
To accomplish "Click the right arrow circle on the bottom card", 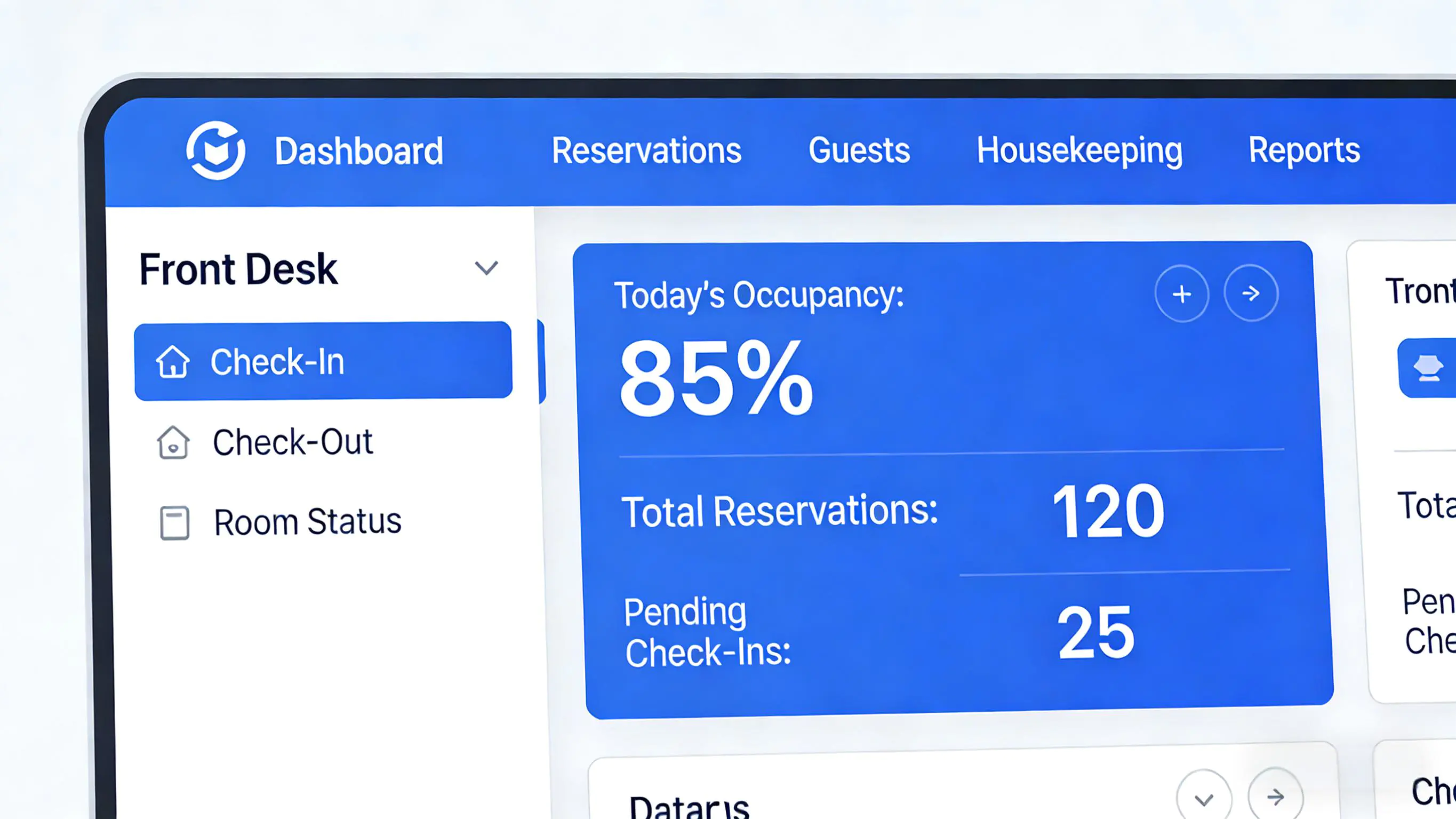I will pyautogui.click(x=1275, y=797).
